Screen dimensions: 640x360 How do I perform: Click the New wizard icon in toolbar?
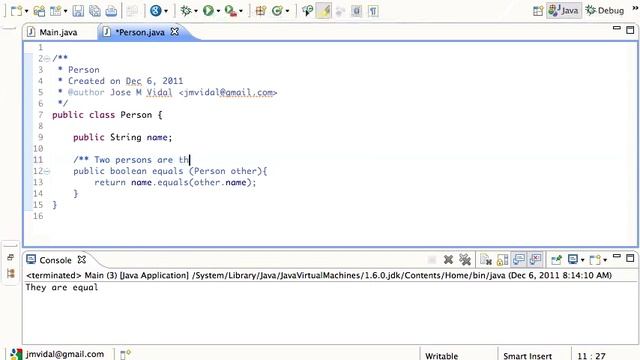point(16,11)
